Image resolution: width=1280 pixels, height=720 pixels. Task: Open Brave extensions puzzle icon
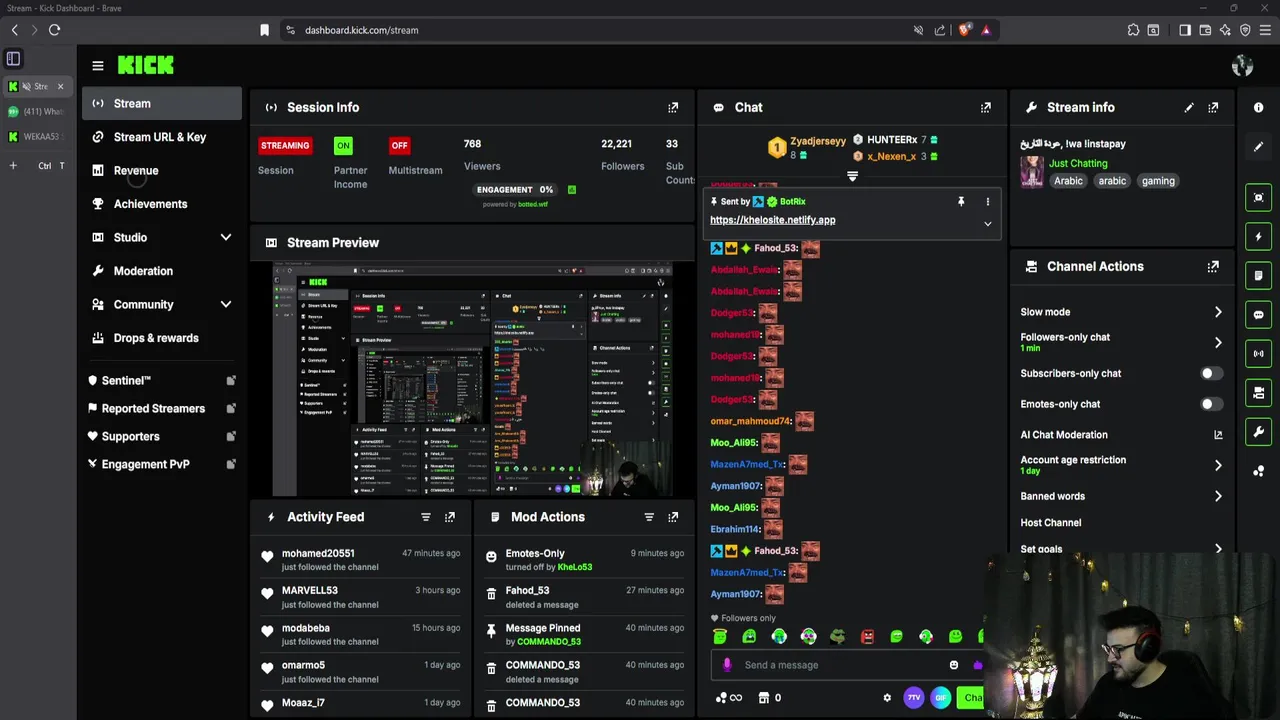[x=1133, y=30]
